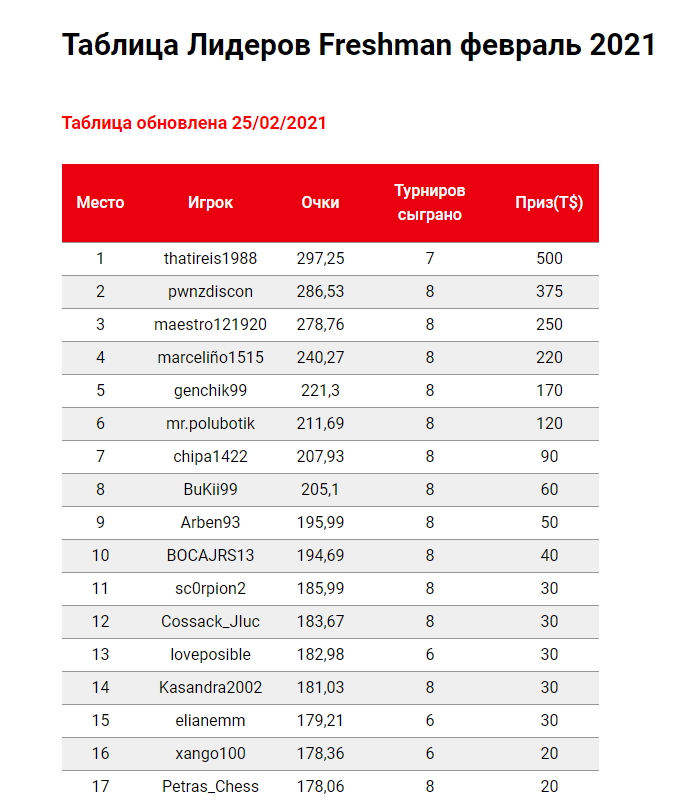Select player name pwnzdiscon
The width and height of the screenshot is (689, 803).
(211, 291)
